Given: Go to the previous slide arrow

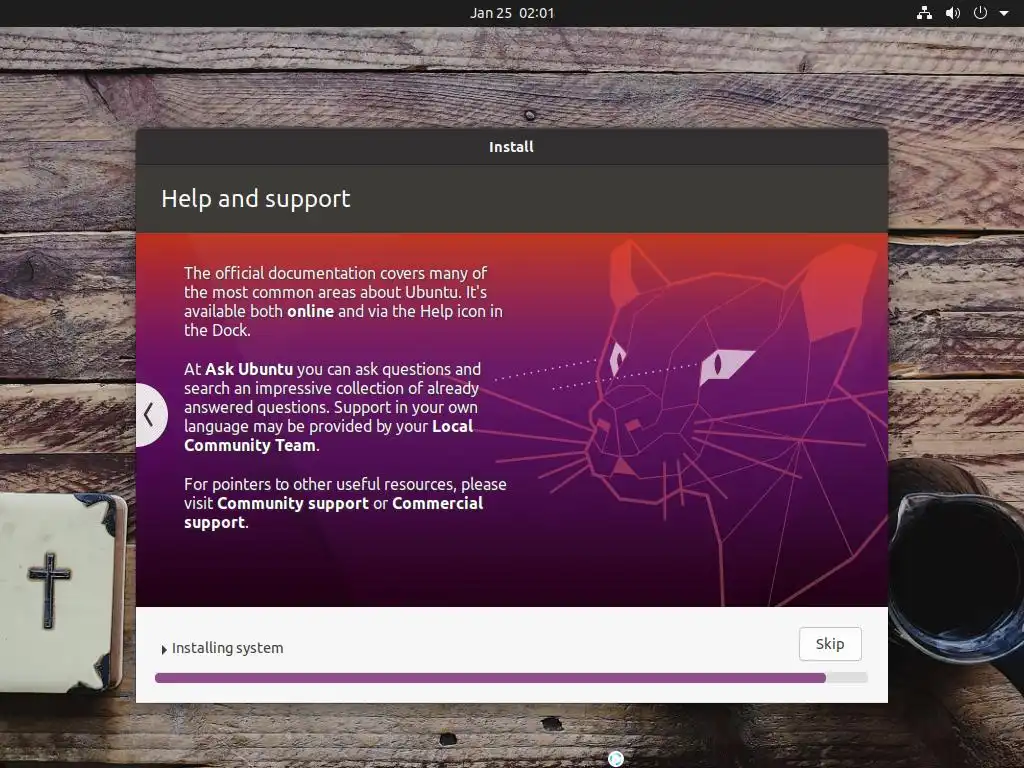Looking at the screenshot, I should click(151, 415).
